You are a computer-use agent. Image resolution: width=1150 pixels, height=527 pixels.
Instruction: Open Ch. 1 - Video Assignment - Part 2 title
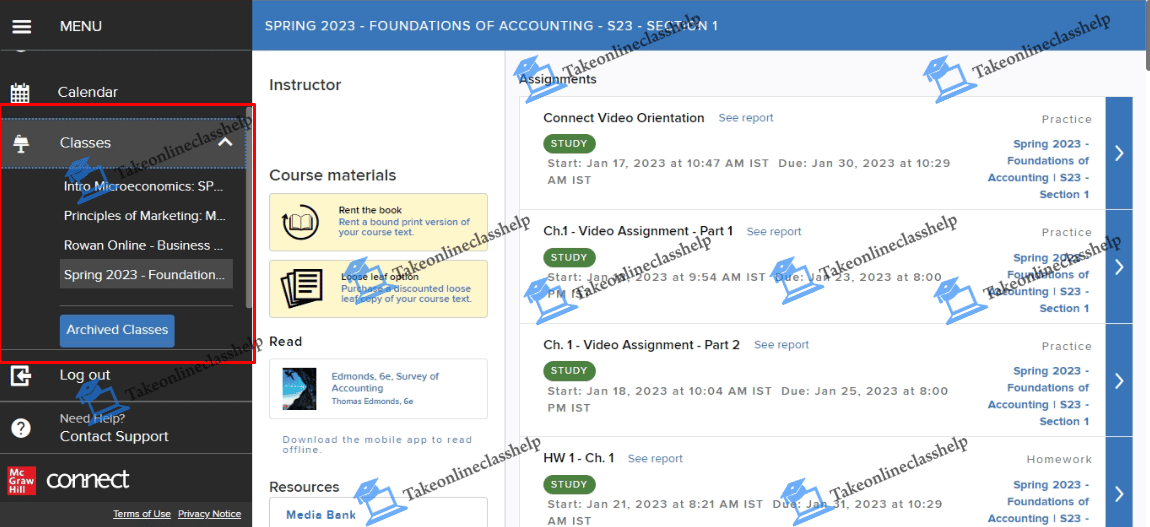pyautogui.click(x=642, y=344)
